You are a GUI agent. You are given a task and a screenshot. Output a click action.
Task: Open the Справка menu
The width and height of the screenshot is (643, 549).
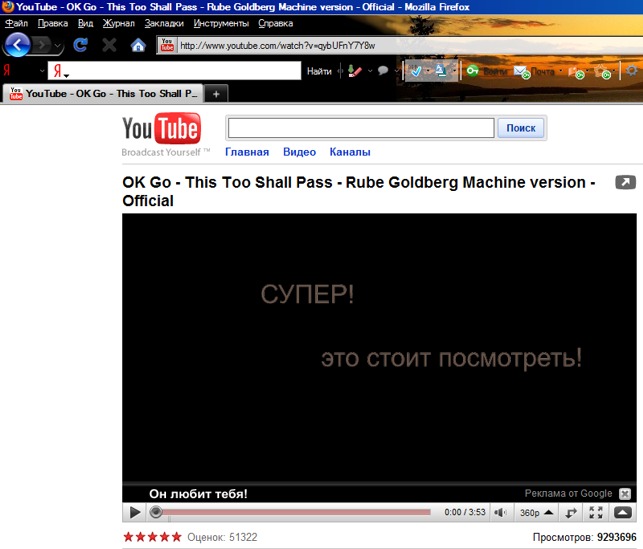(276, 23)
